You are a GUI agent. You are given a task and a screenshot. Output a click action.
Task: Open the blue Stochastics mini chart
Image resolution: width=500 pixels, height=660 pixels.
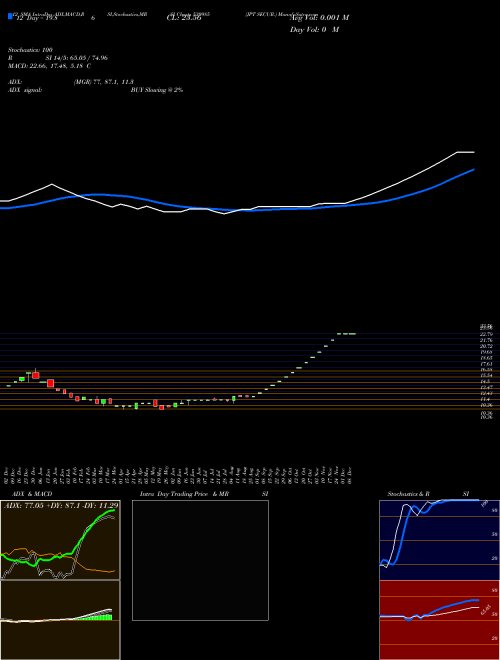pos(439,540)
